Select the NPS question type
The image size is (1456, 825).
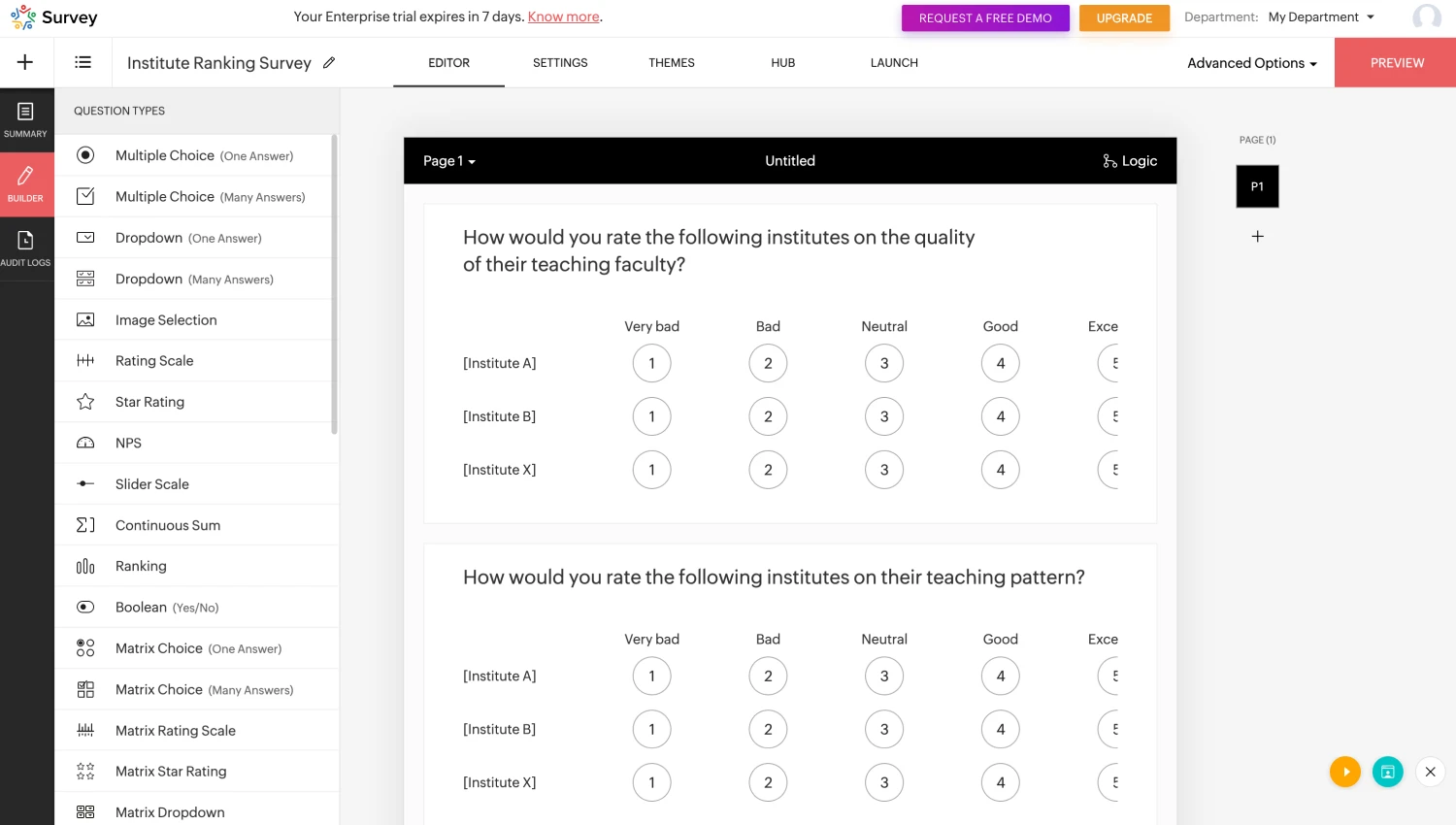pos(128,443)
